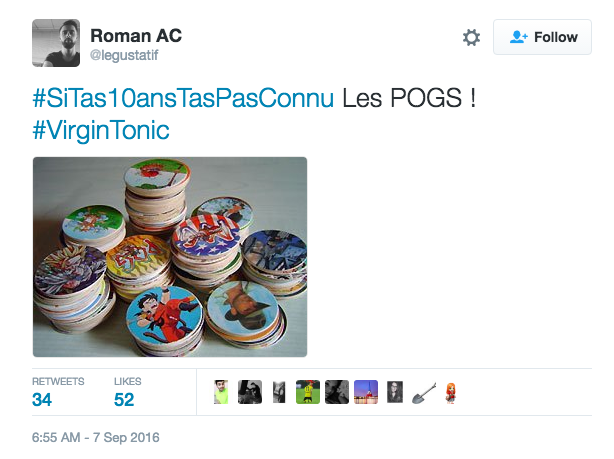This screenshot has height=459, width=614.
Task: Open the dark monochrome fifth liker avatar
Action: coord(337,392)
